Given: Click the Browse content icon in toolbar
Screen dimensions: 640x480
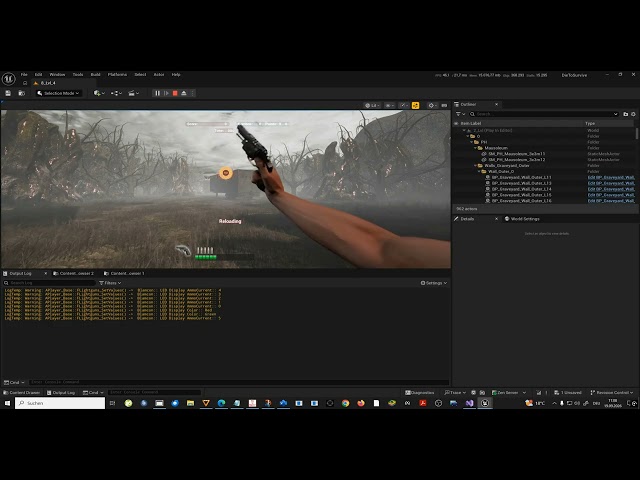Looking at the screenshot, I should pyautogui.click(x=22, y=93).
